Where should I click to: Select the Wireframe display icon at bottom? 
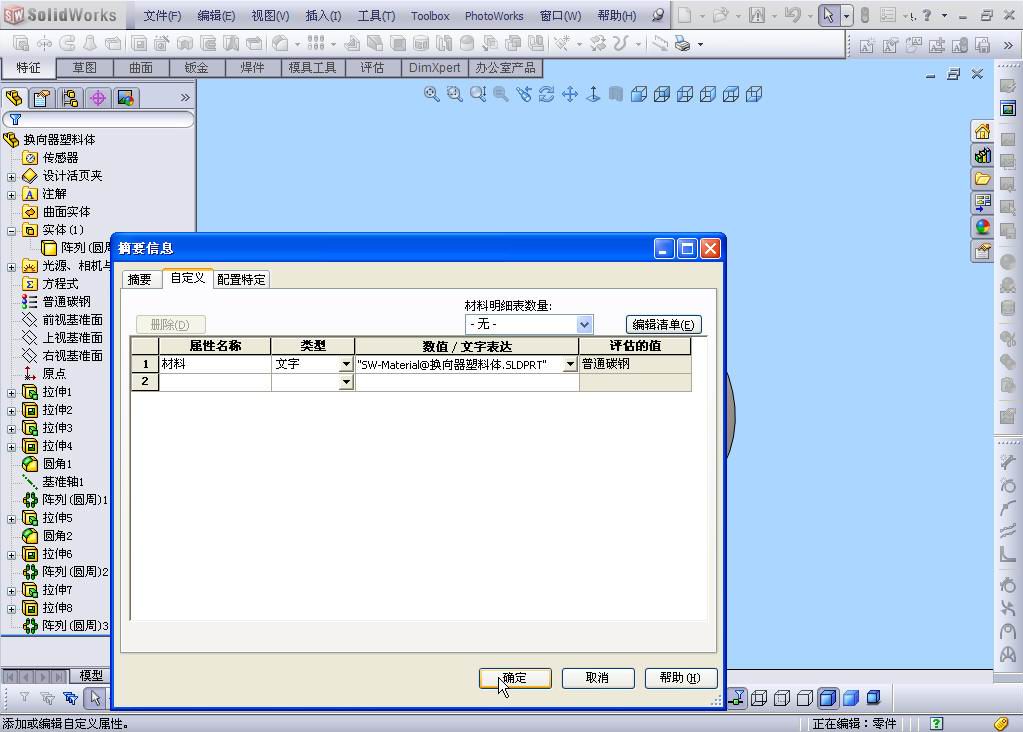pyautogui.click(x=759, y=698)
